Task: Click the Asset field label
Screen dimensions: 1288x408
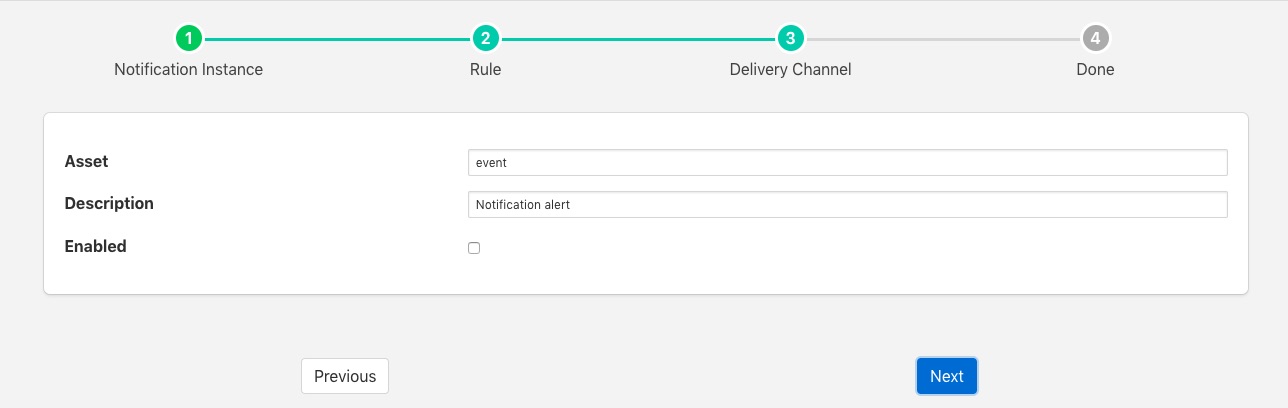Action: click(x=86, y=161)
